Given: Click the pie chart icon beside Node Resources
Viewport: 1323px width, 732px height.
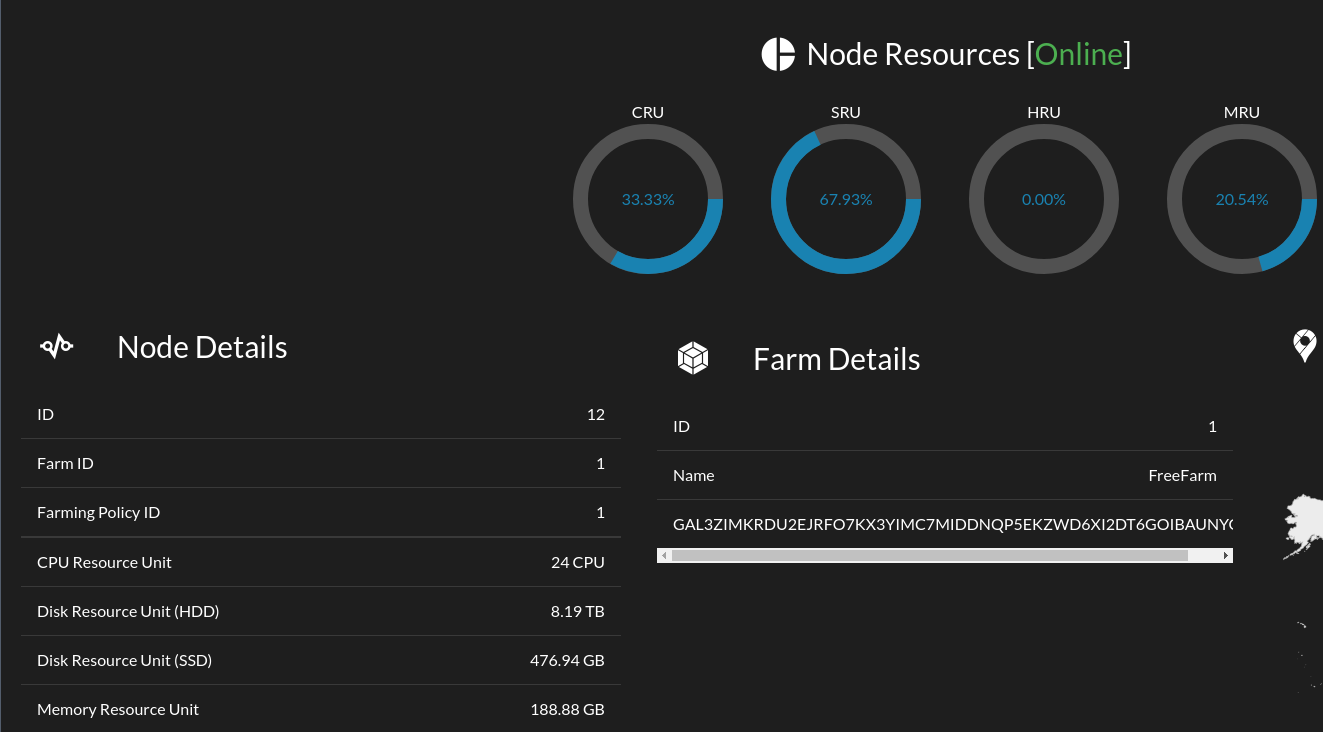Looking at the screenshot, I should pyautogui.click(x=778, y=54).
